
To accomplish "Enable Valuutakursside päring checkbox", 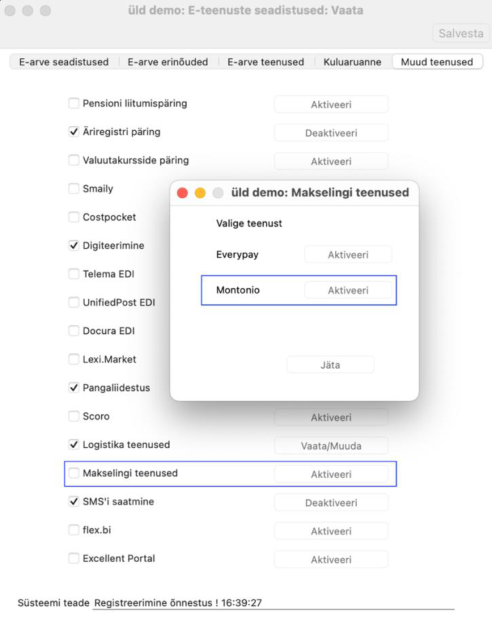I will click(x=73, y=160).
